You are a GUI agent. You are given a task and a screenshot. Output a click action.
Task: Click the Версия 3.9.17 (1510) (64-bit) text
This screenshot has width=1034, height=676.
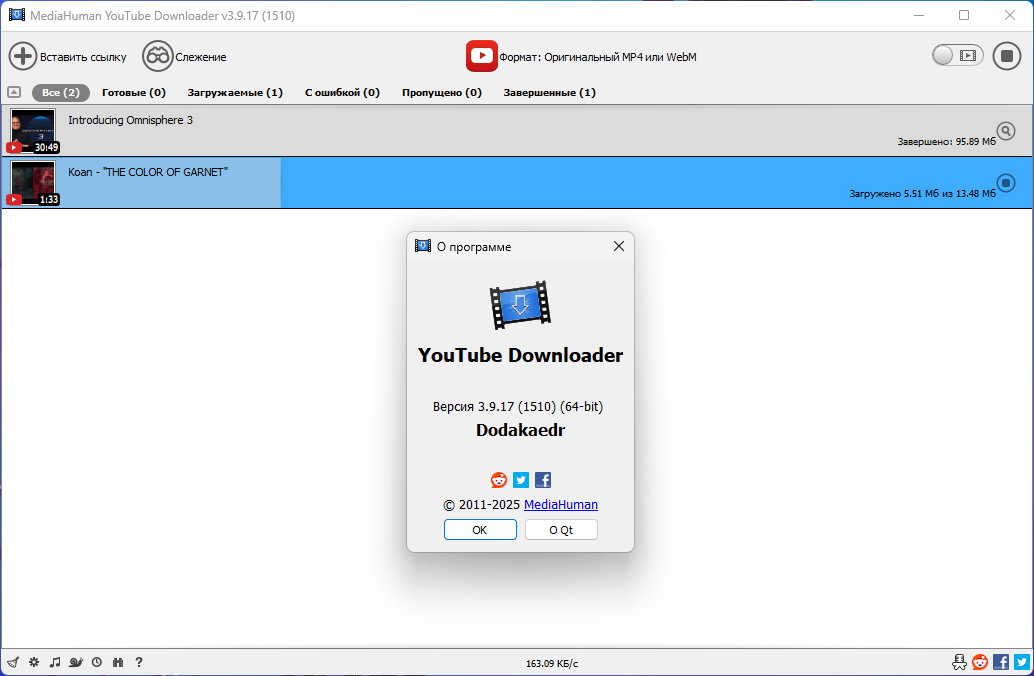coord(518,407)
